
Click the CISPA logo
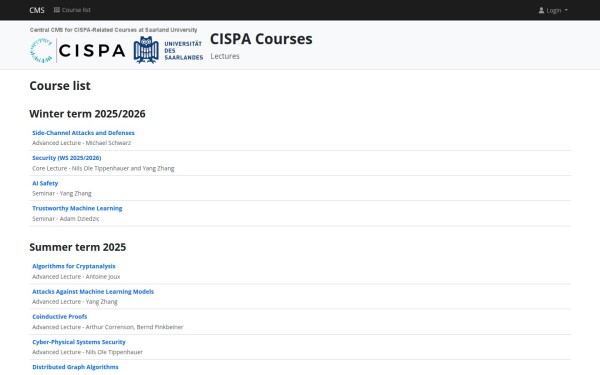click(77, 51)
